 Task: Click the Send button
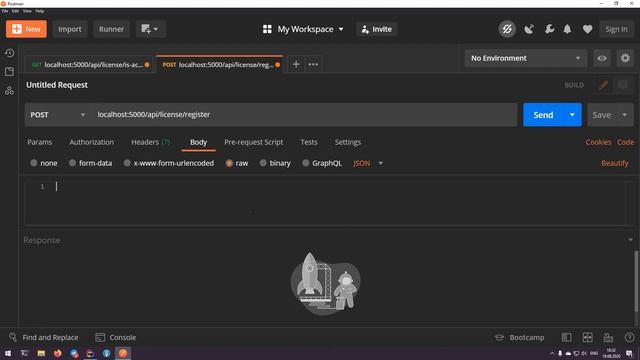click(543, 115)
